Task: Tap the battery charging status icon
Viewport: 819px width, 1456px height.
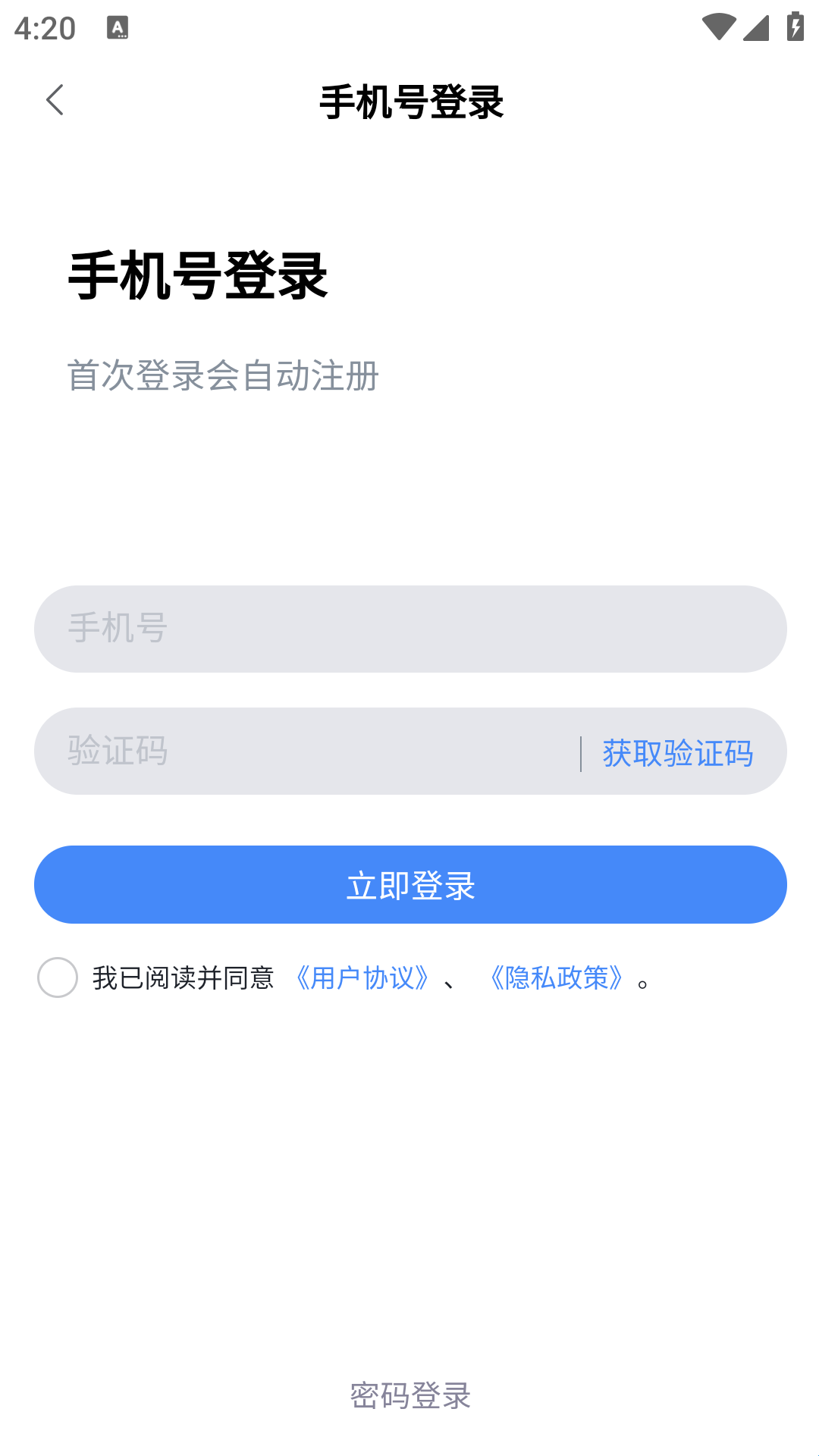Action: pyautogui.click(x=795, y=27)
